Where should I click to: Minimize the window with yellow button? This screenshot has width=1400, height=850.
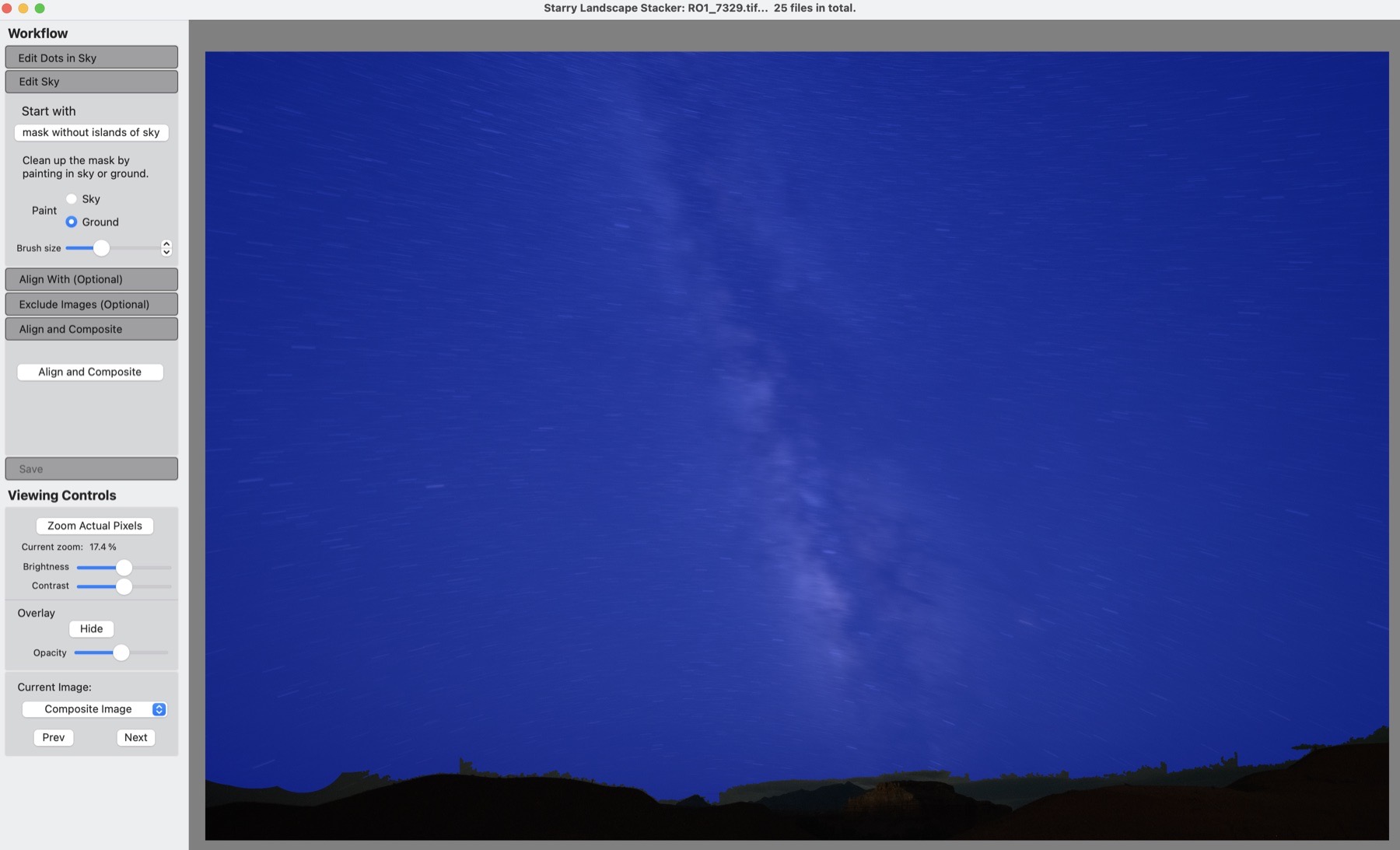[23, 8]
